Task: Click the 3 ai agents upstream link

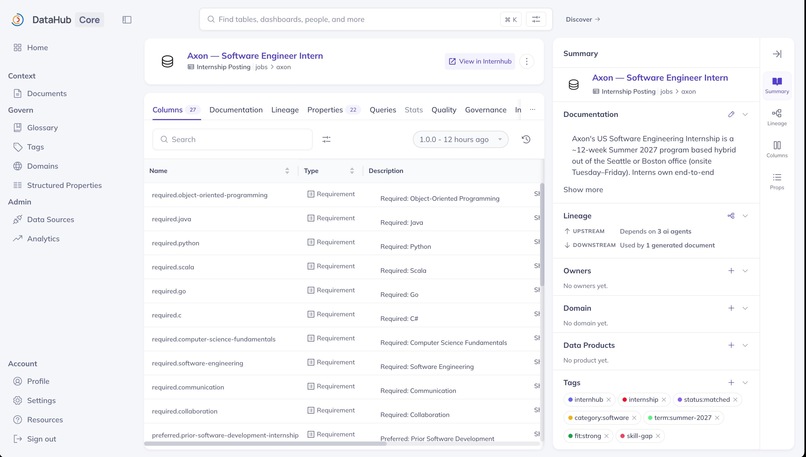Action: (x=673, y=231)
